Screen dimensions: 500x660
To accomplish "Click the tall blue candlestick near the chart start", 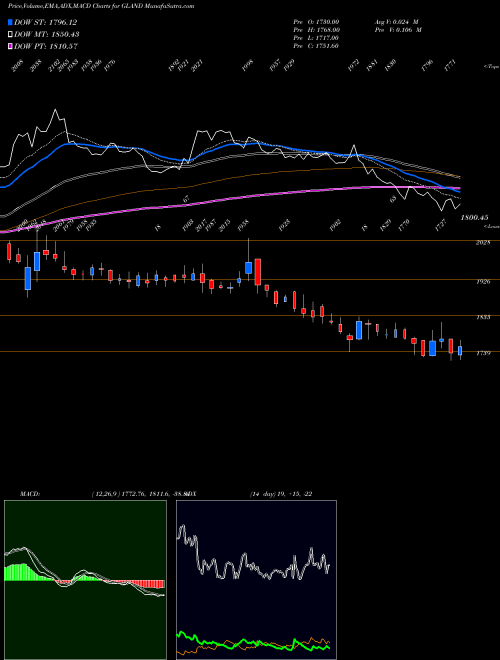I will [x=28, y=278].
